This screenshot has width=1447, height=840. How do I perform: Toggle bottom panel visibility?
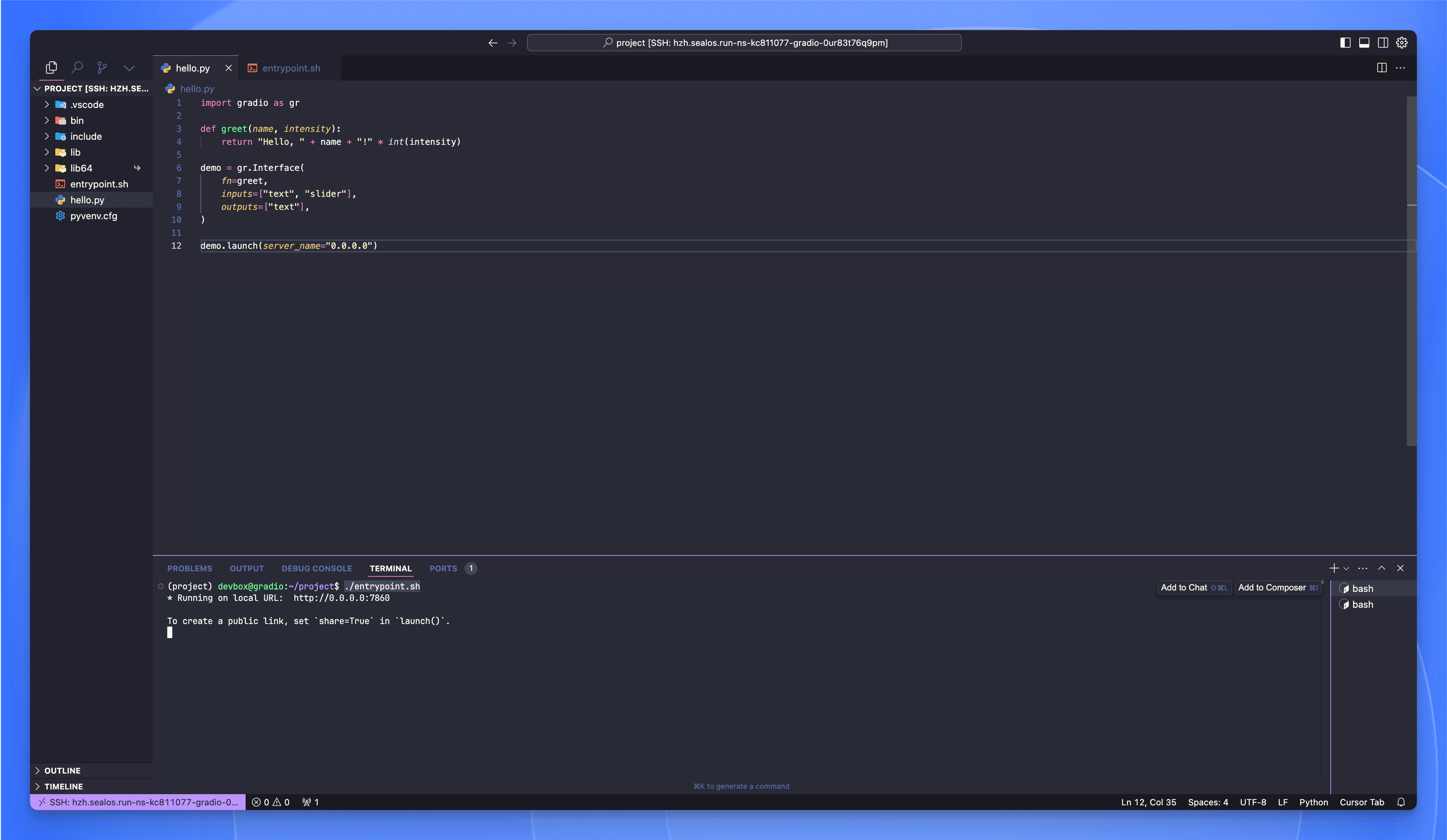coord(1364,43)
